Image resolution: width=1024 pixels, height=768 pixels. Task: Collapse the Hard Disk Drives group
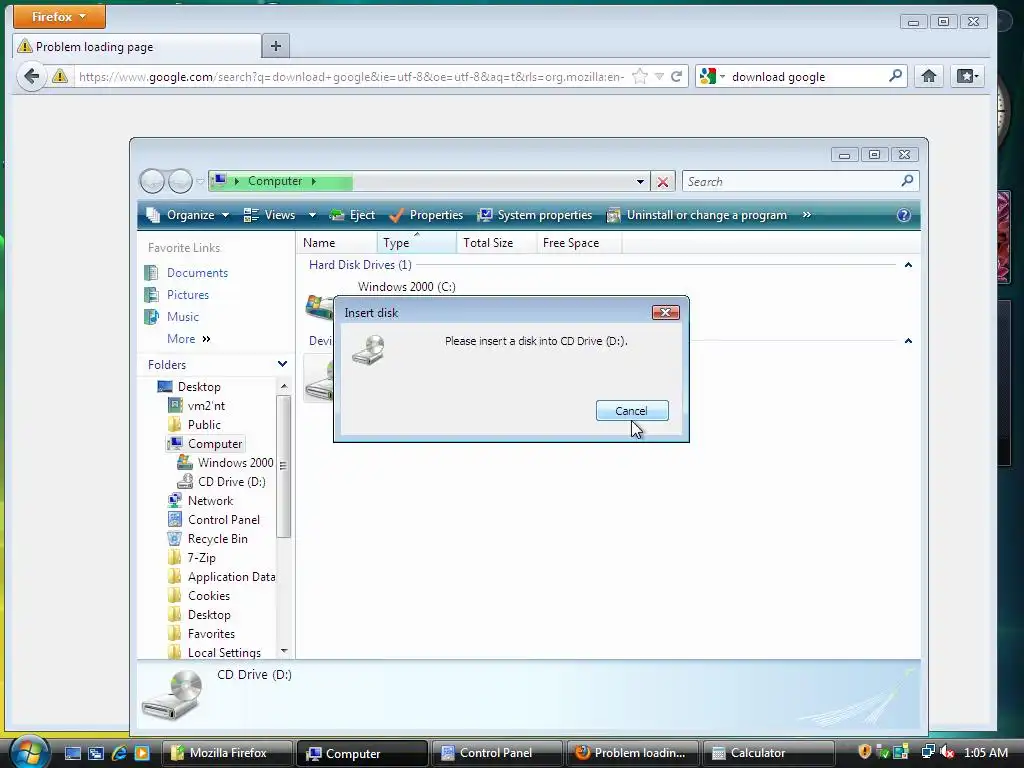[x=908, y=265]
